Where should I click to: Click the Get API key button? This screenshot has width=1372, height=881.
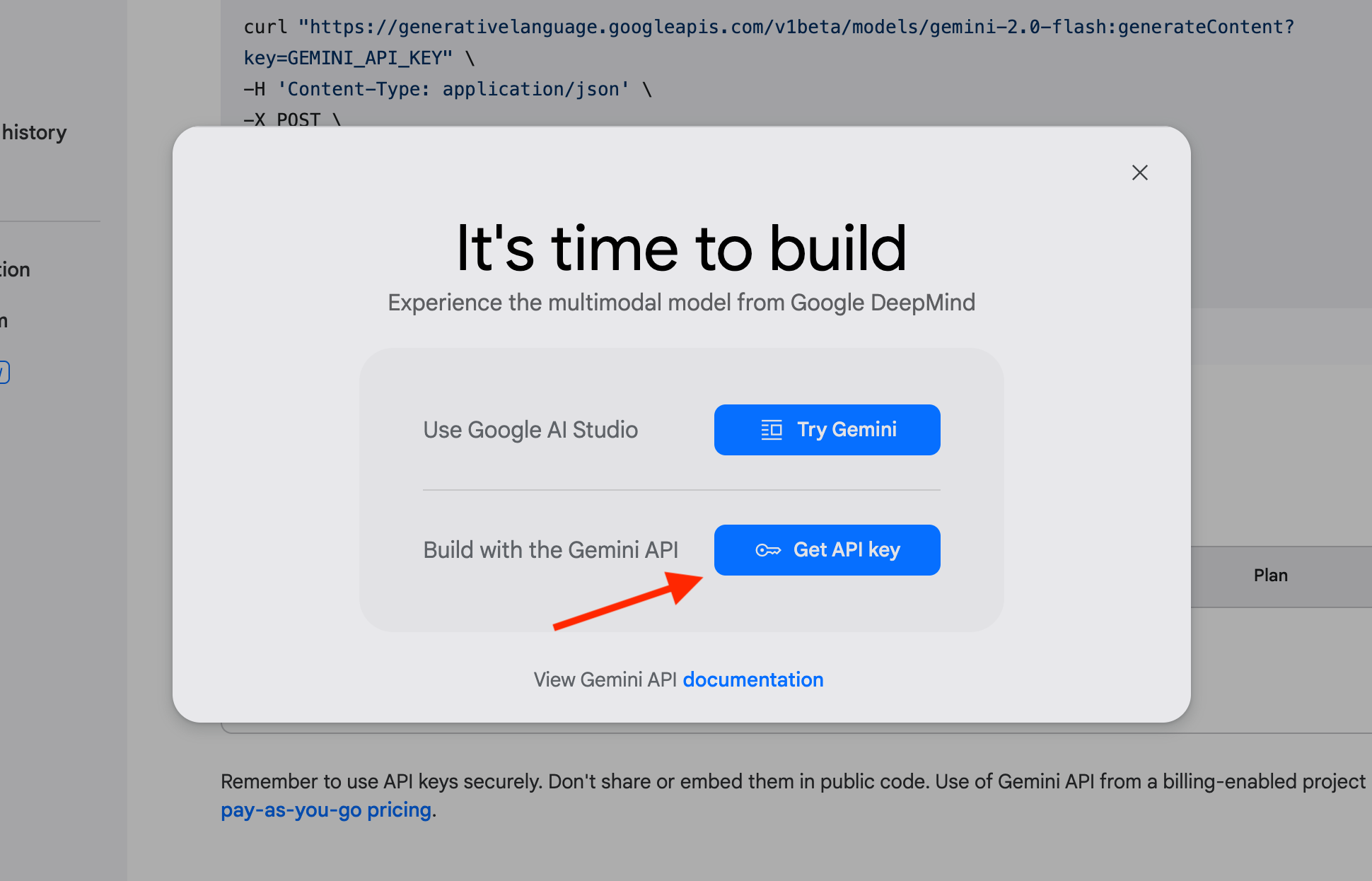click(827, 550)
